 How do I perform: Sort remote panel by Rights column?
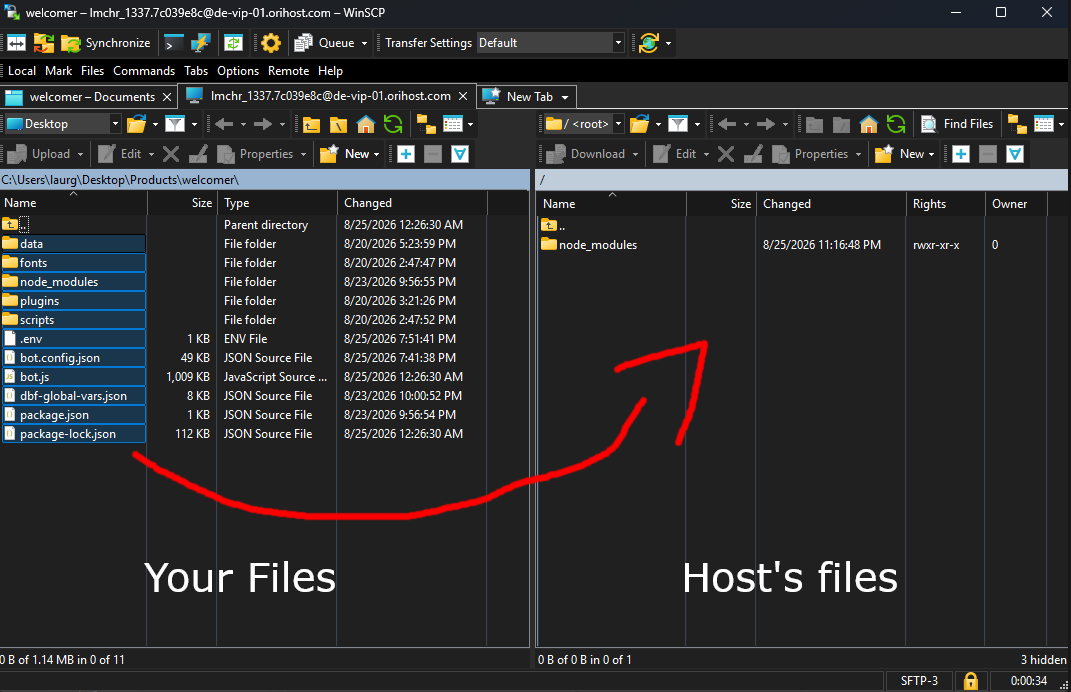945,204
